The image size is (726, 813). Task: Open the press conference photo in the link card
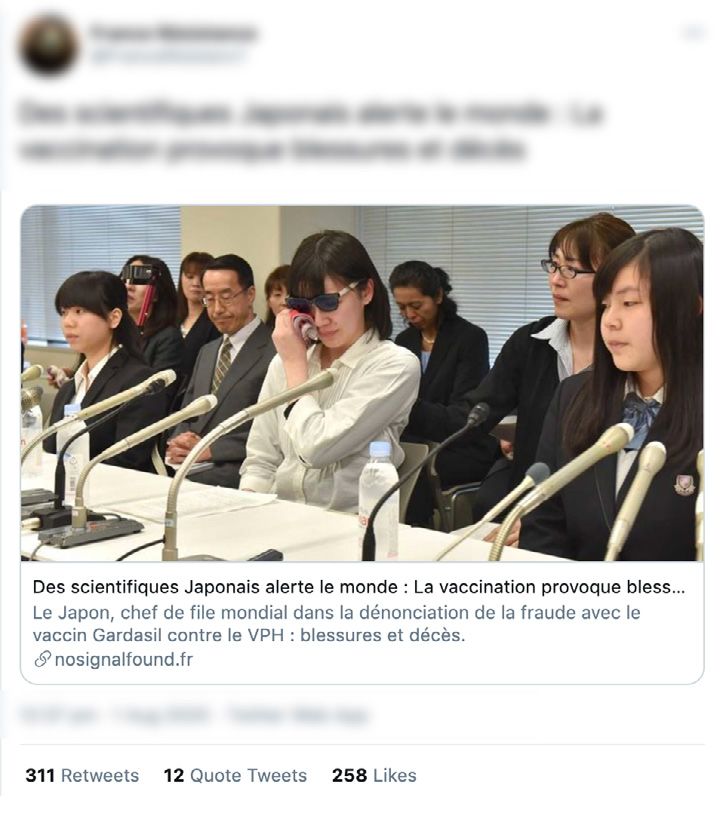(362, 383)
